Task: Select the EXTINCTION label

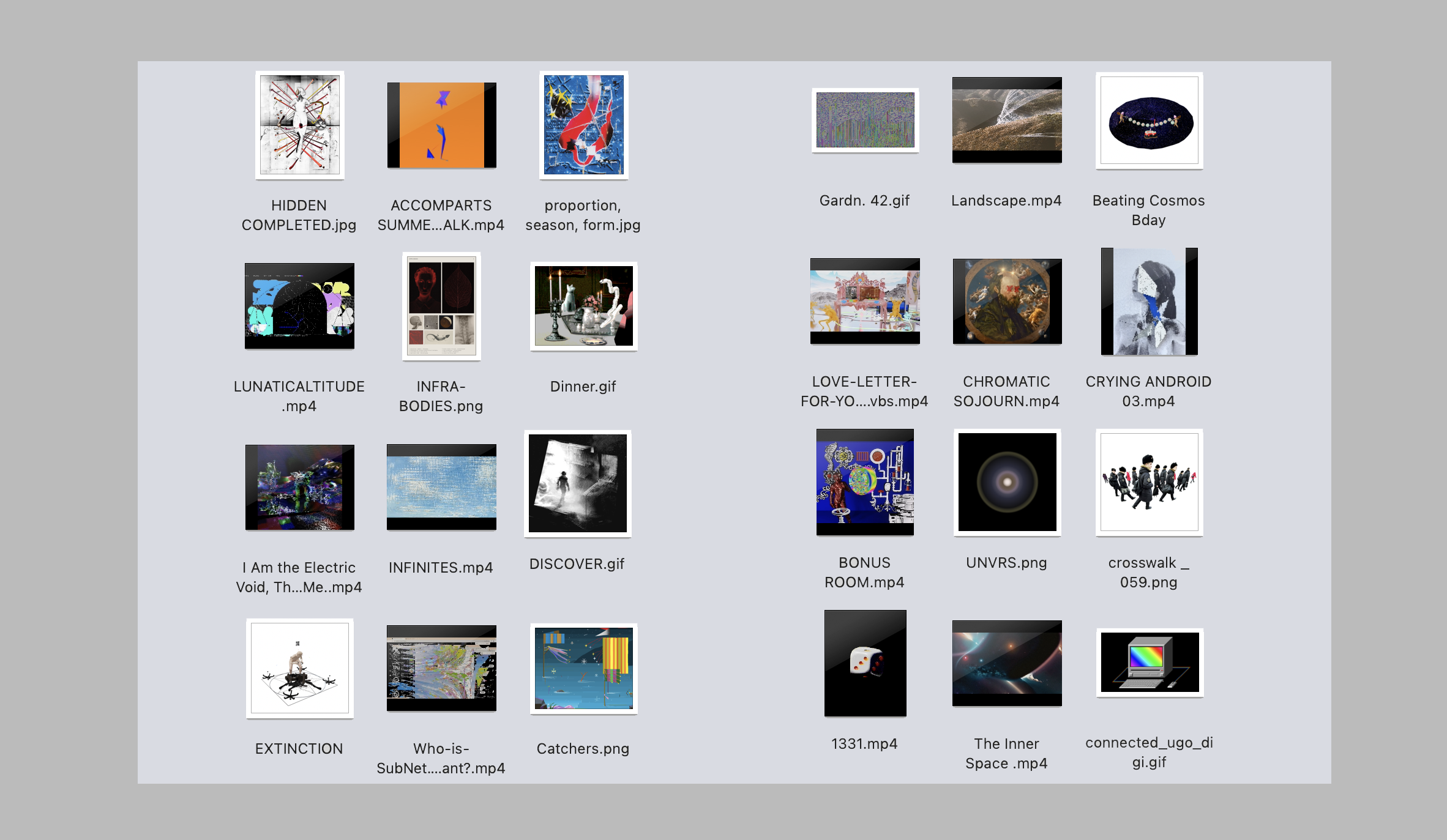Action: coord(299,749)
